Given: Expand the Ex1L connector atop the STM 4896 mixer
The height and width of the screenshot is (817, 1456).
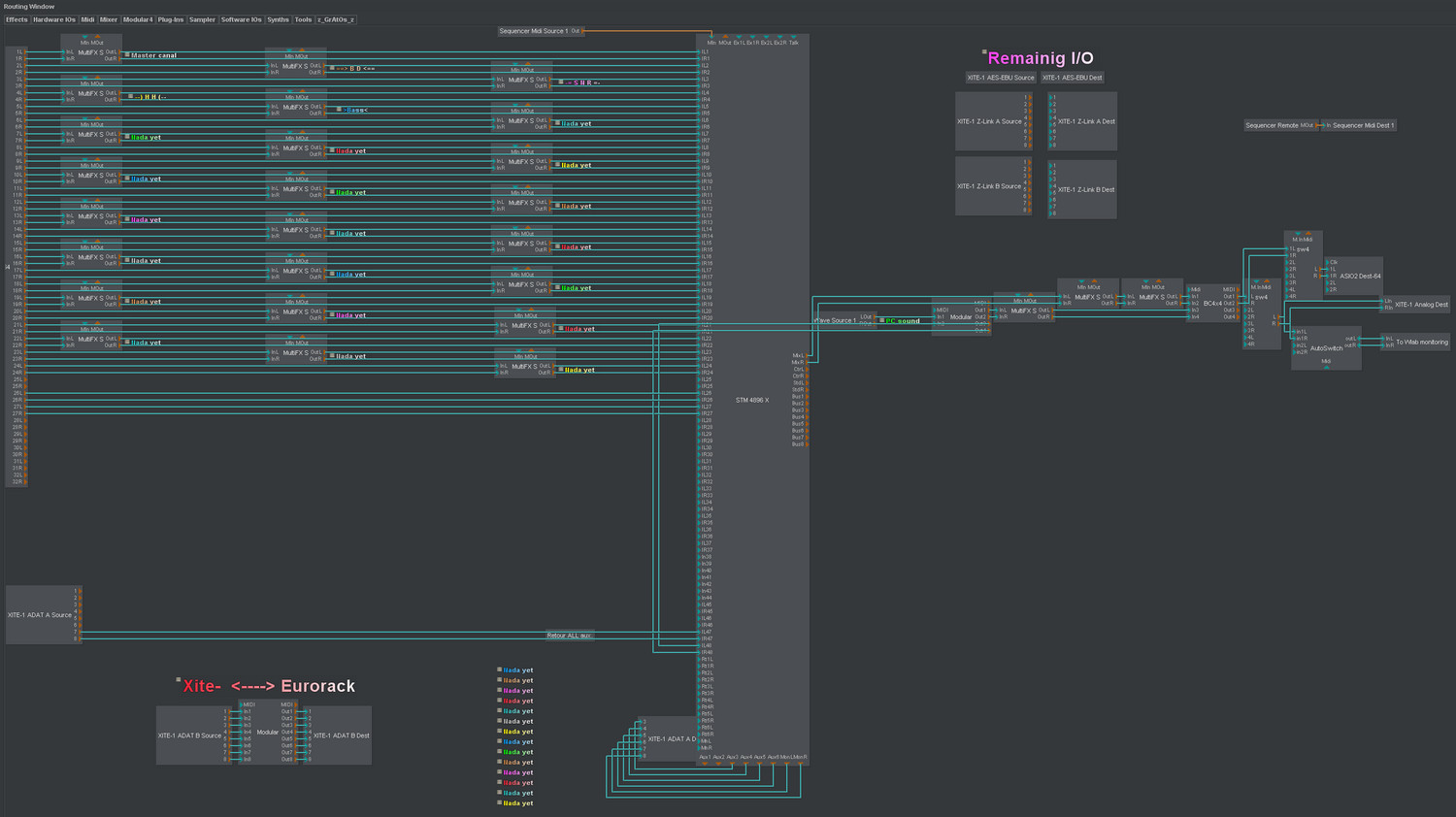Looking at the screenshot, I should (739, 37).
